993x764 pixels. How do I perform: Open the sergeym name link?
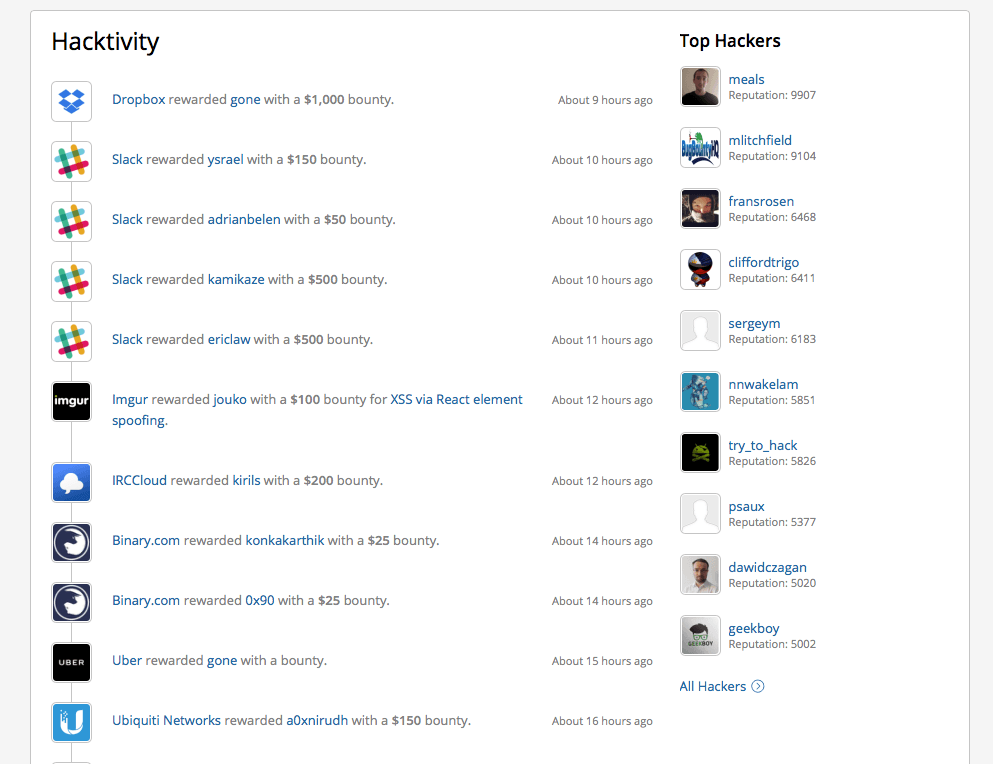pyautogui.click(x=754, y=324)
